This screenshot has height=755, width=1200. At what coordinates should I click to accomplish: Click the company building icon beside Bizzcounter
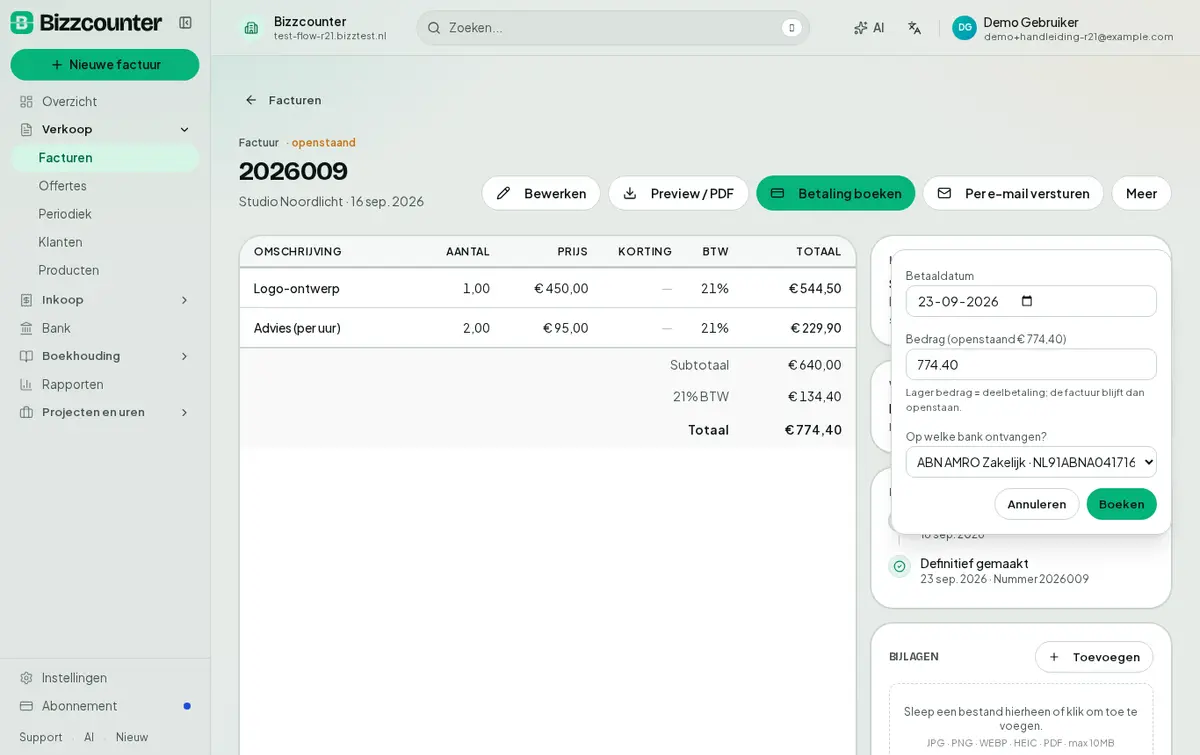pos(251,28)
